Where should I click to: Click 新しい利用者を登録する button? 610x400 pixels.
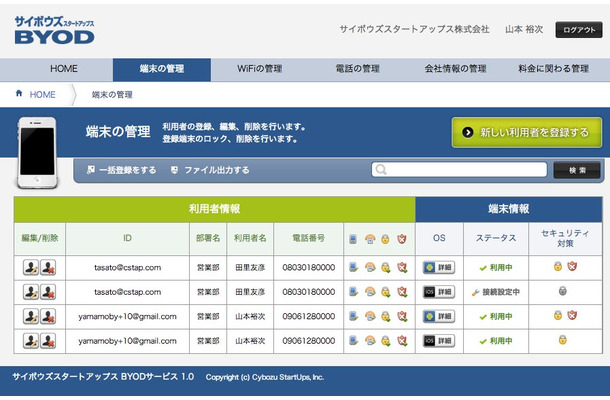(x=527, y=132)
